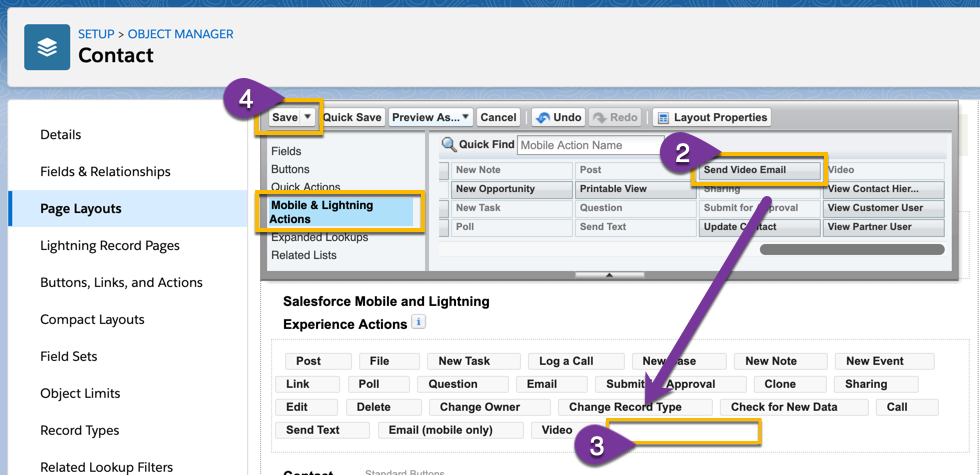Click the Layout Properties button
The width and height of the screenshot is (980, 475).
click(712, 118)
